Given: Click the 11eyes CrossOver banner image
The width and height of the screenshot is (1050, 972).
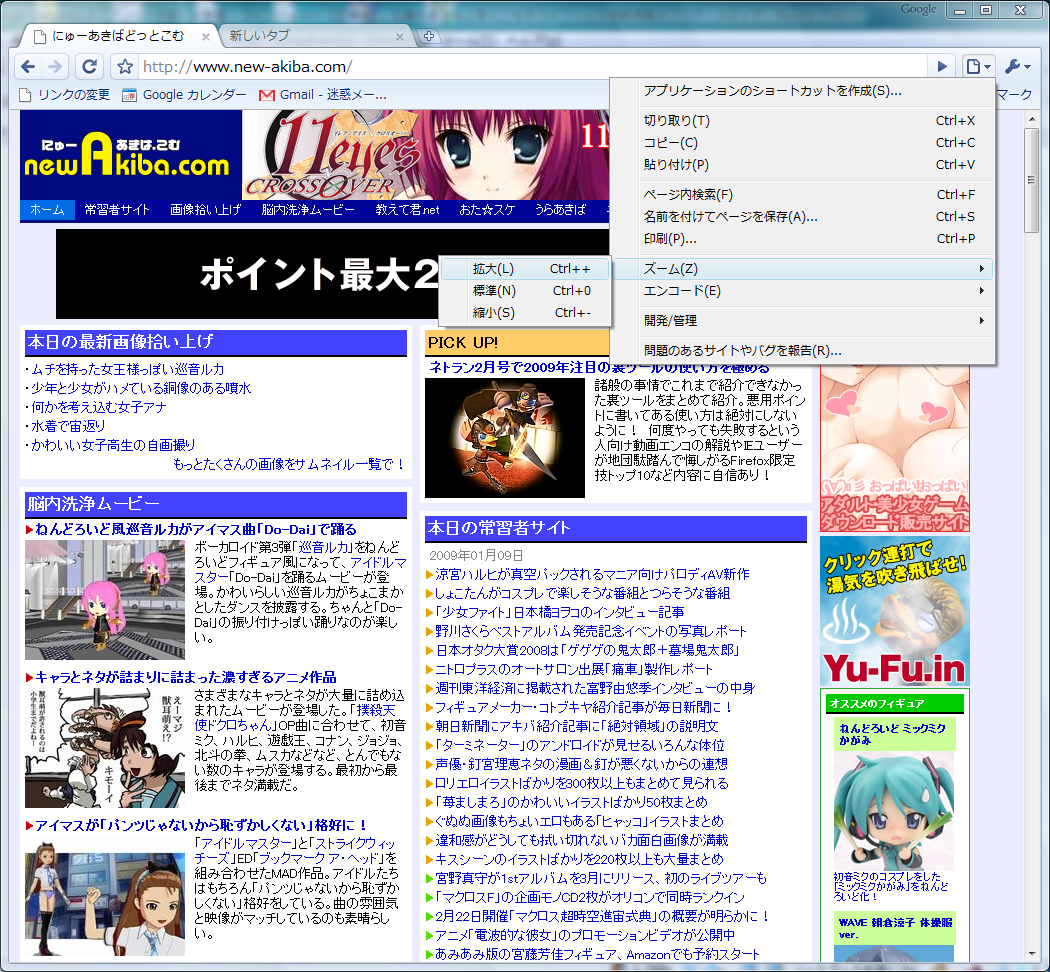Looking at the screenshot, I should [426, 155].
